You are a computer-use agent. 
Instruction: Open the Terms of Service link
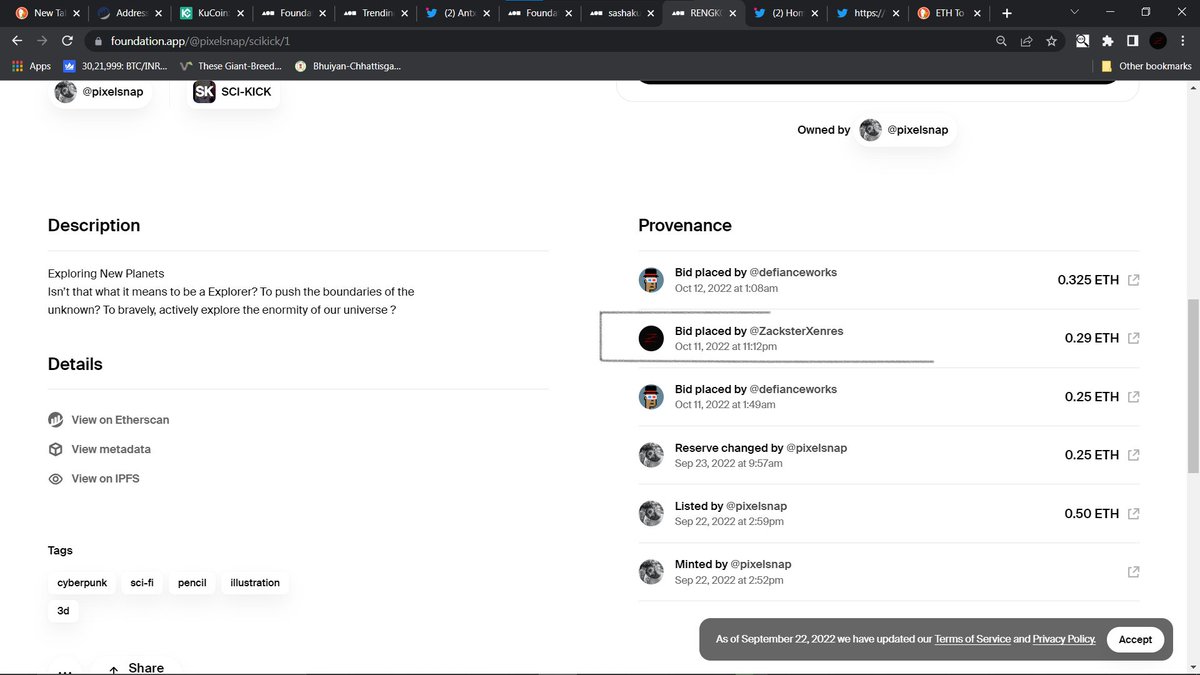[972, 639]
